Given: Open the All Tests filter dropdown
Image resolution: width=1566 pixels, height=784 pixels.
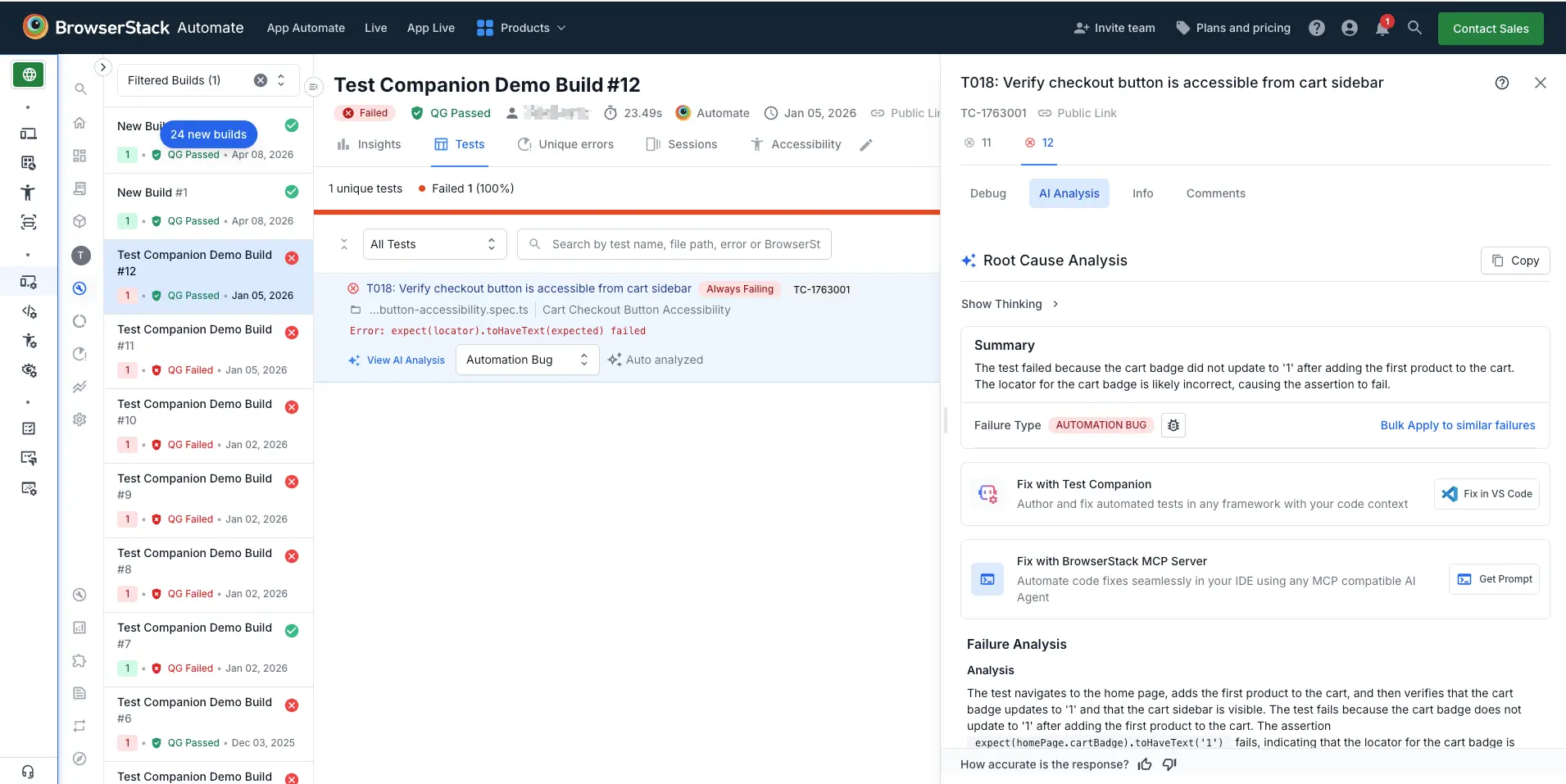Looking at the screenshot, I should point(434,244).
